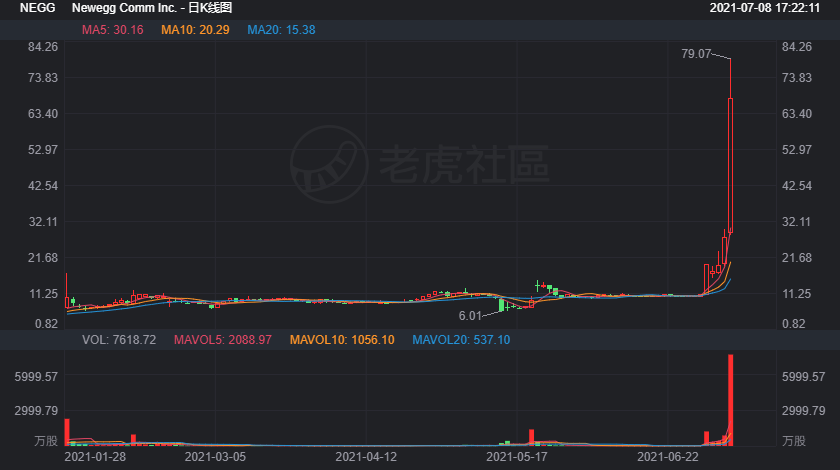Click the timestamp 2021-07-08 17:22:11
The height and width of the screenshot is (470, 840).
[764, 8]
